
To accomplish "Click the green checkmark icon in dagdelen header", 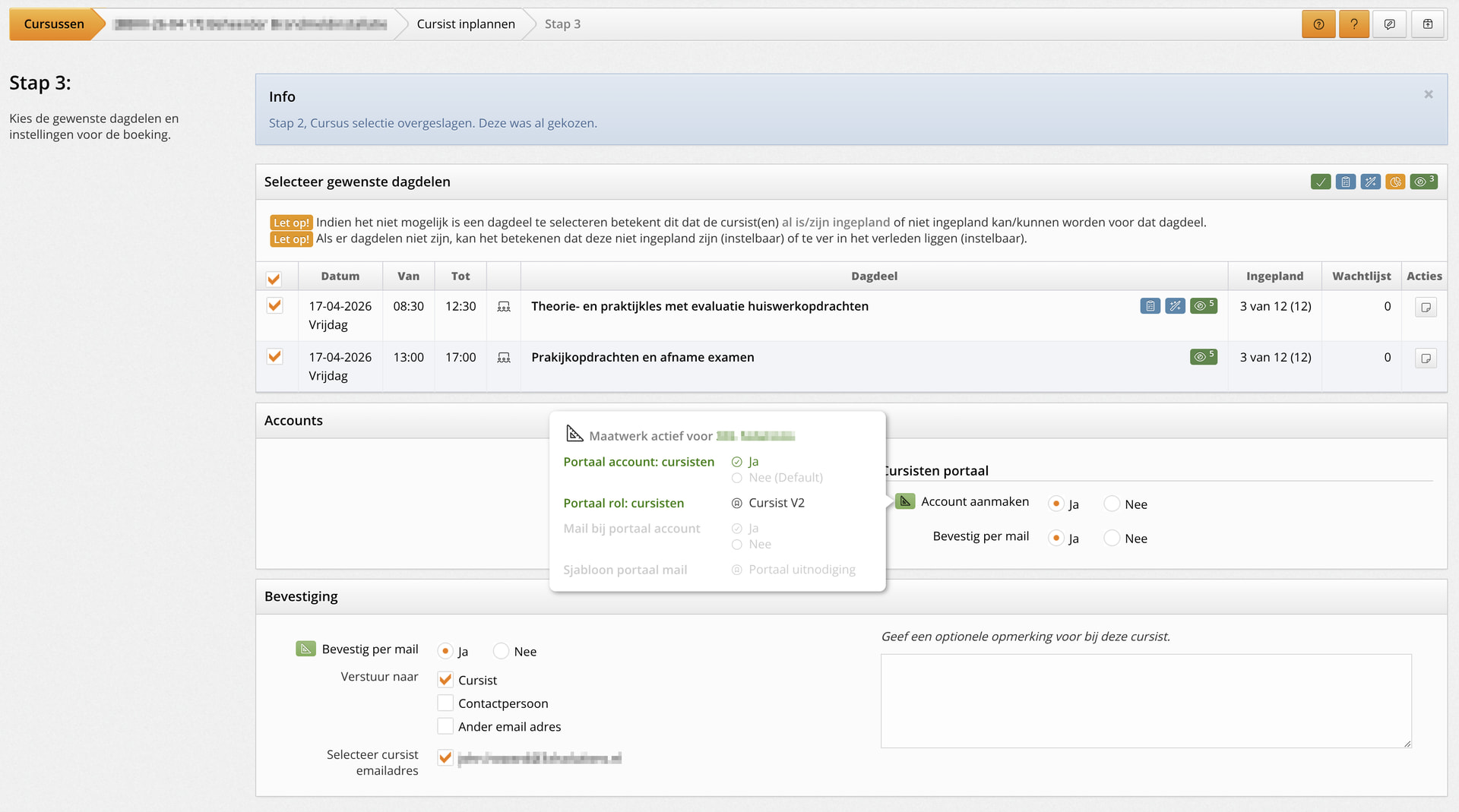I will 1321,182.
